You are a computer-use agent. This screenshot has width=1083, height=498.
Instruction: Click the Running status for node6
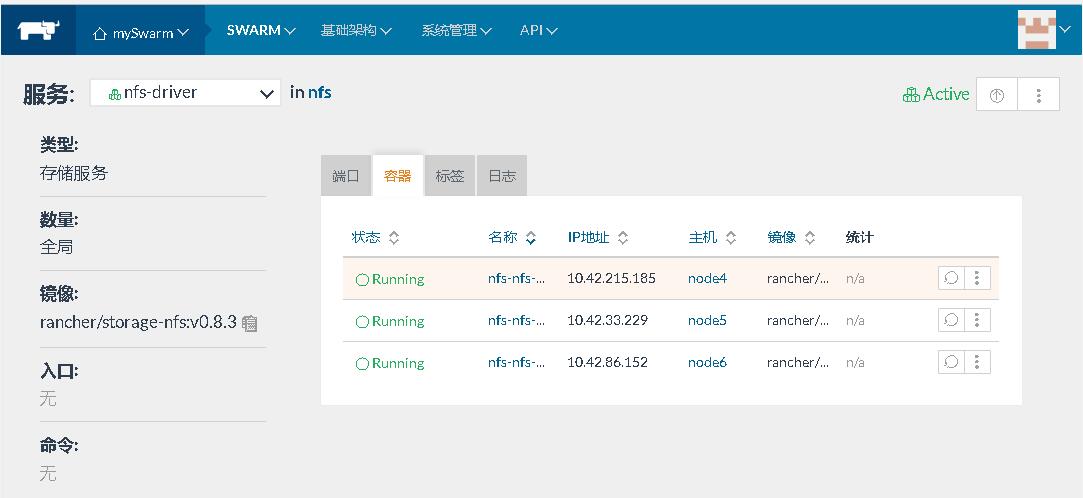(x=390, y=363)
